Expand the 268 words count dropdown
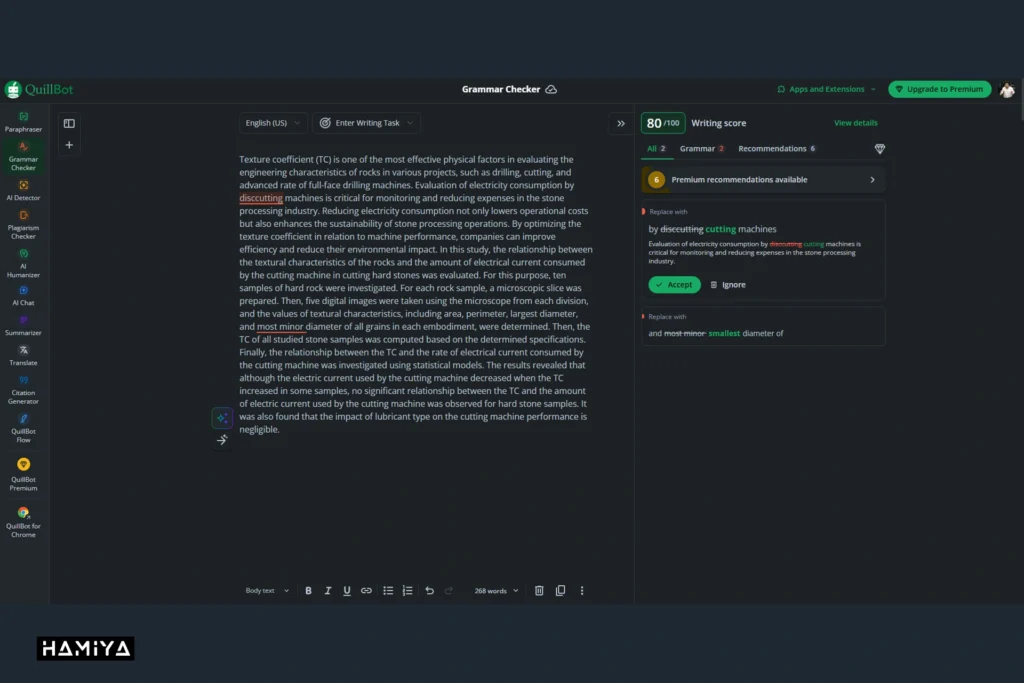The image size is (1024, 683). pyautogui.click(x=496, y=591)
